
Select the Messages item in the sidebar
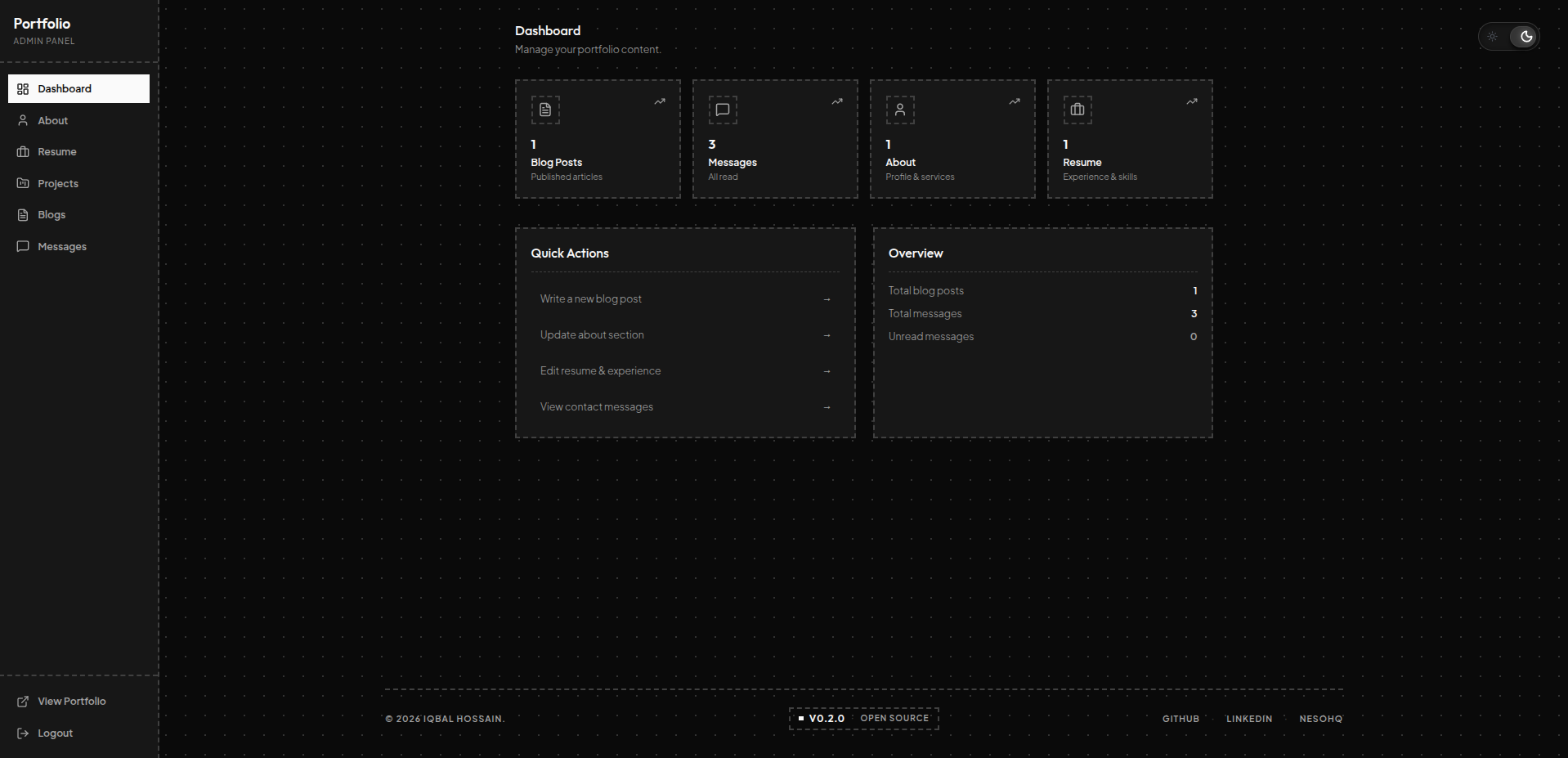pos(62,246)
